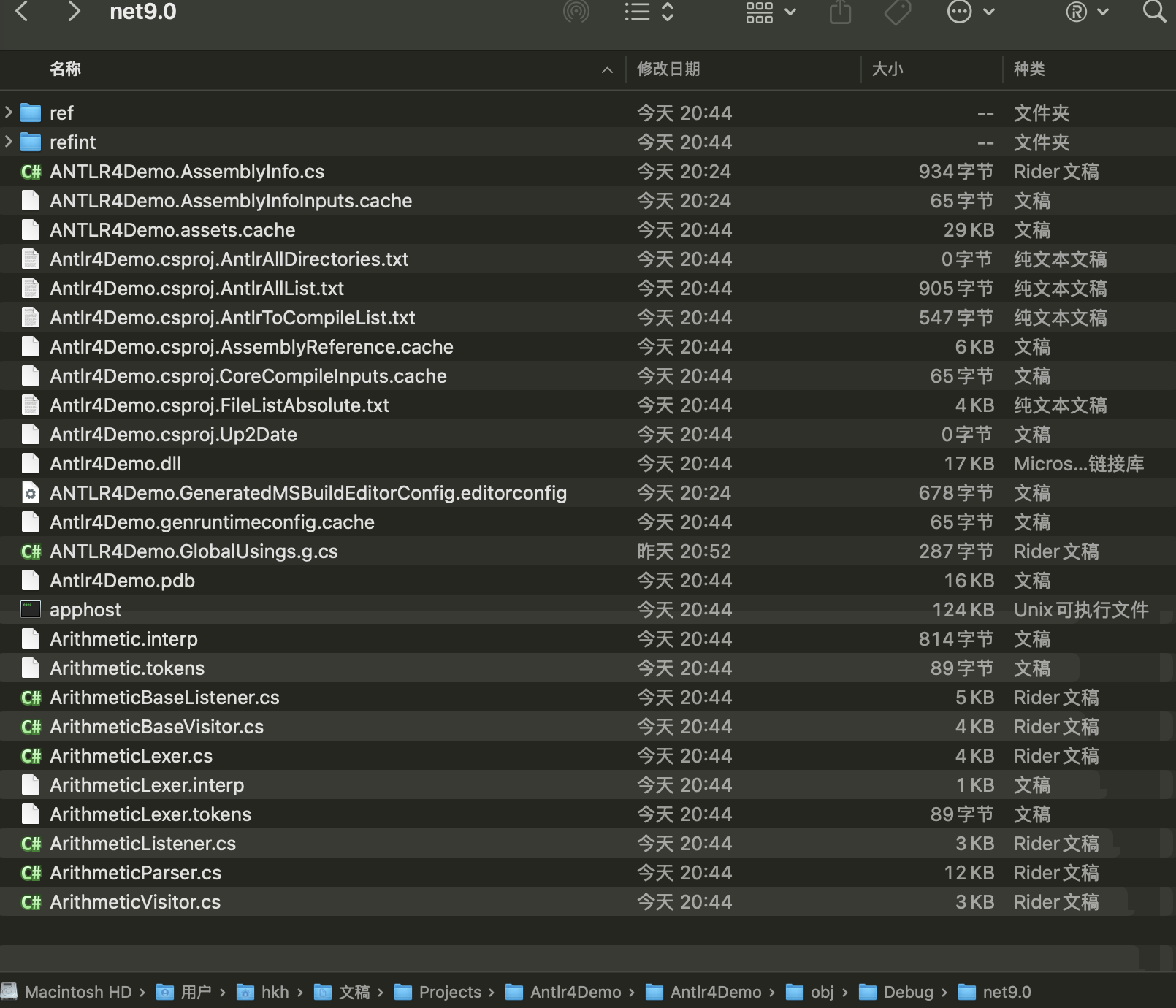Click the 修改日期 column header
The height and width of the screenshot is (1008, 1176).
pyautogui.click(x=668, y=70)
